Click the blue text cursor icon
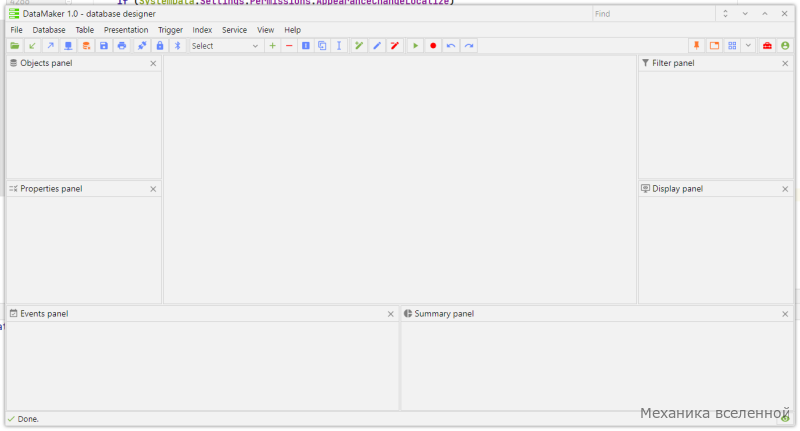Image resolution: width=800 pixels, height=431 pixels. (x=339, y=46)
